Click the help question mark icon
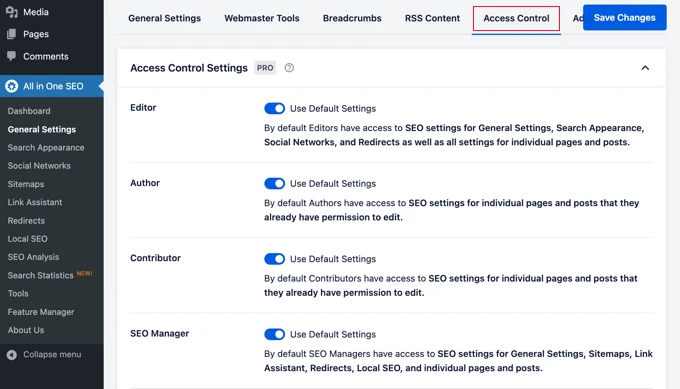 tap(289, 68)
